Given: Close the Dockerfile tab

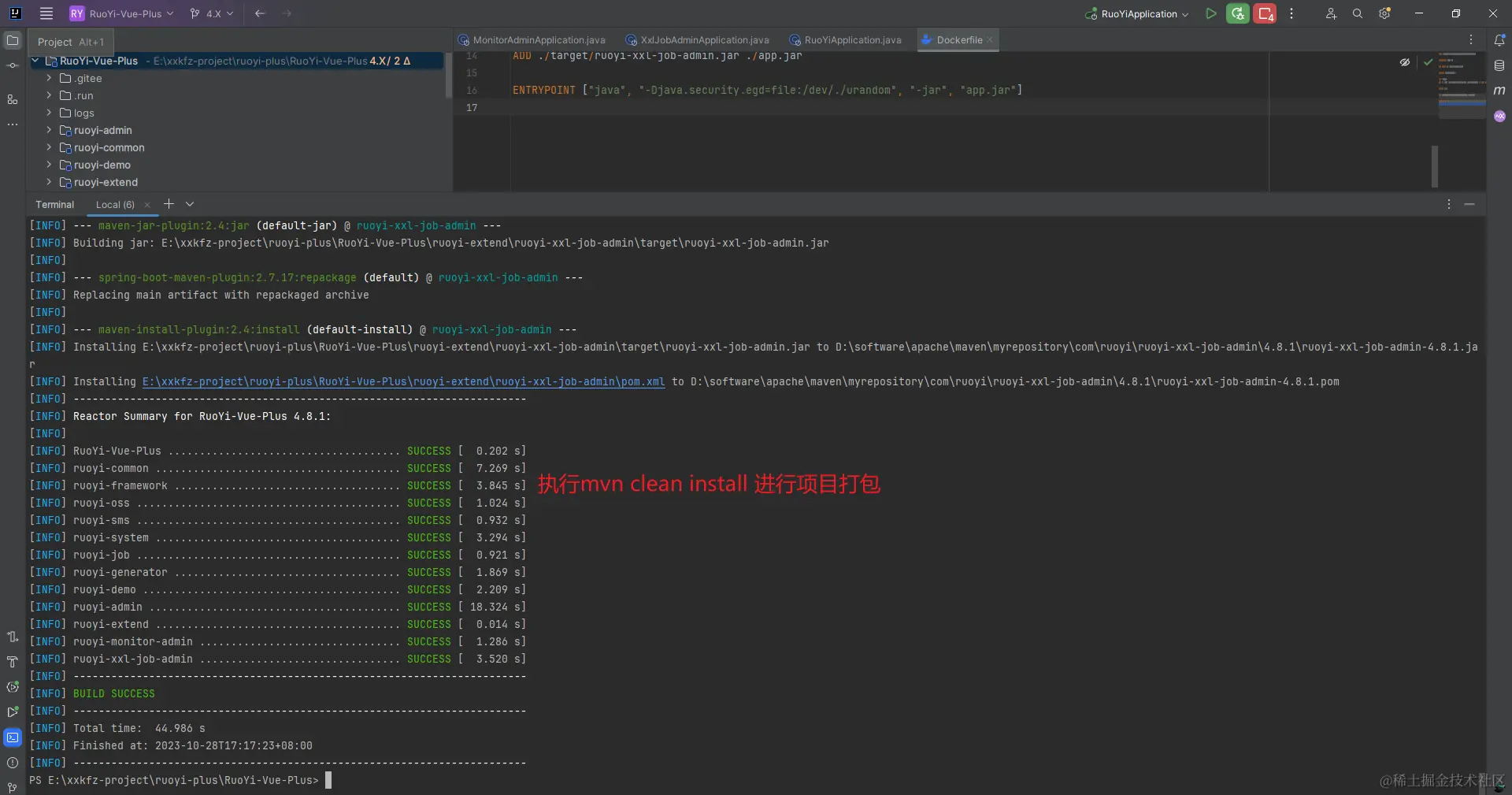Looking at the screenshot, I should [x=990, y=40].
